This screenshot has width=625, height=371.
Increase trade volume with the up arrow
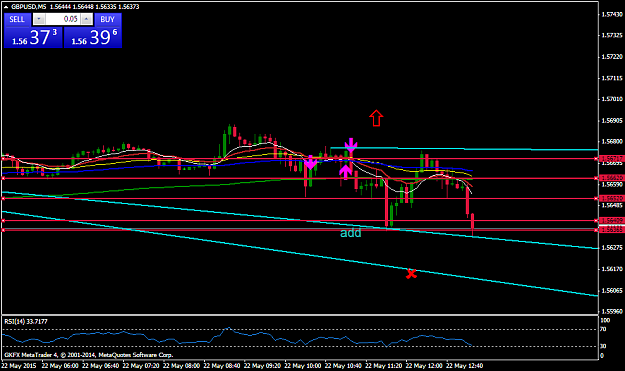point(86,19)
